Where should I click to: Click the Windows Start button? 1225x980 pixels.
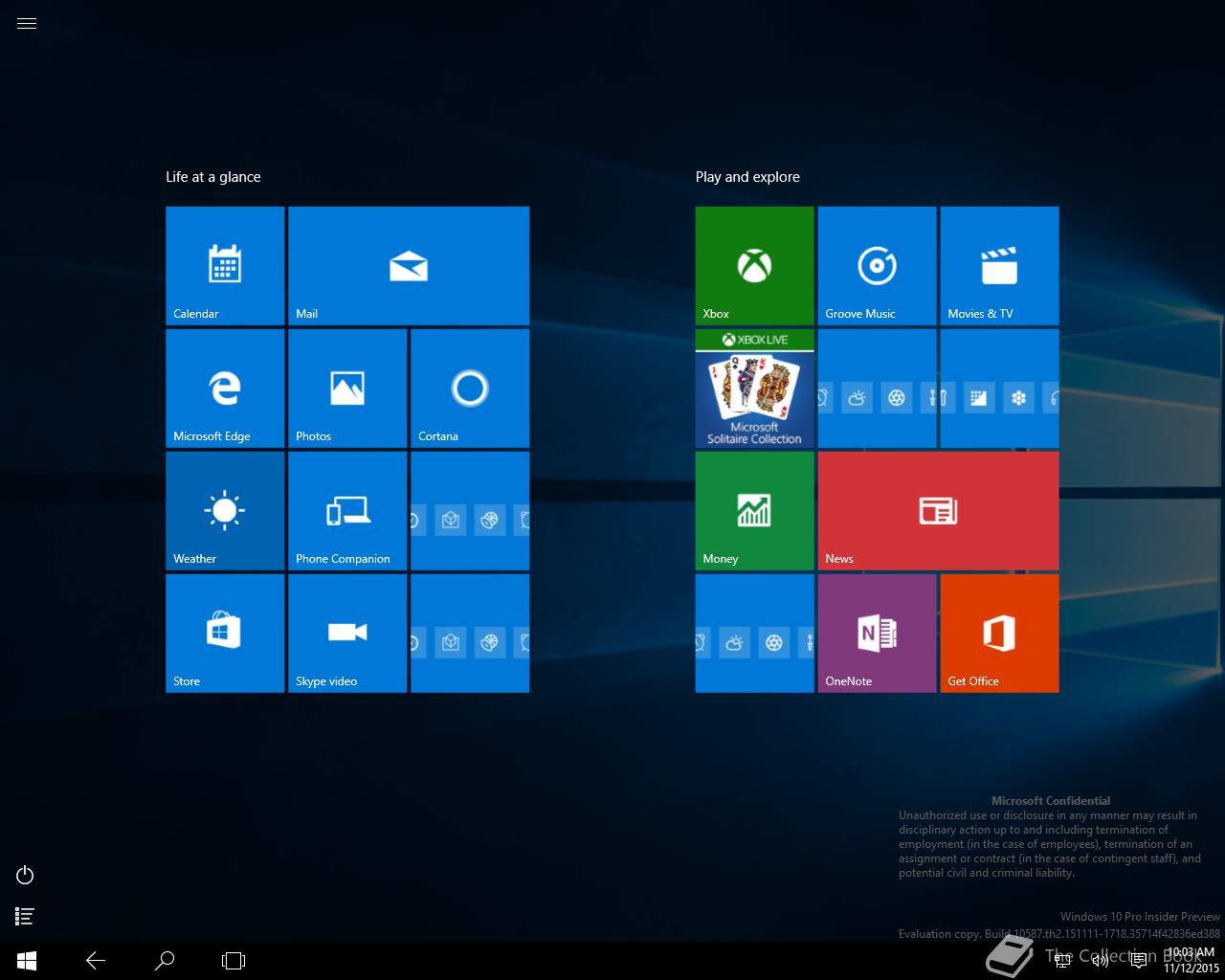27,961
